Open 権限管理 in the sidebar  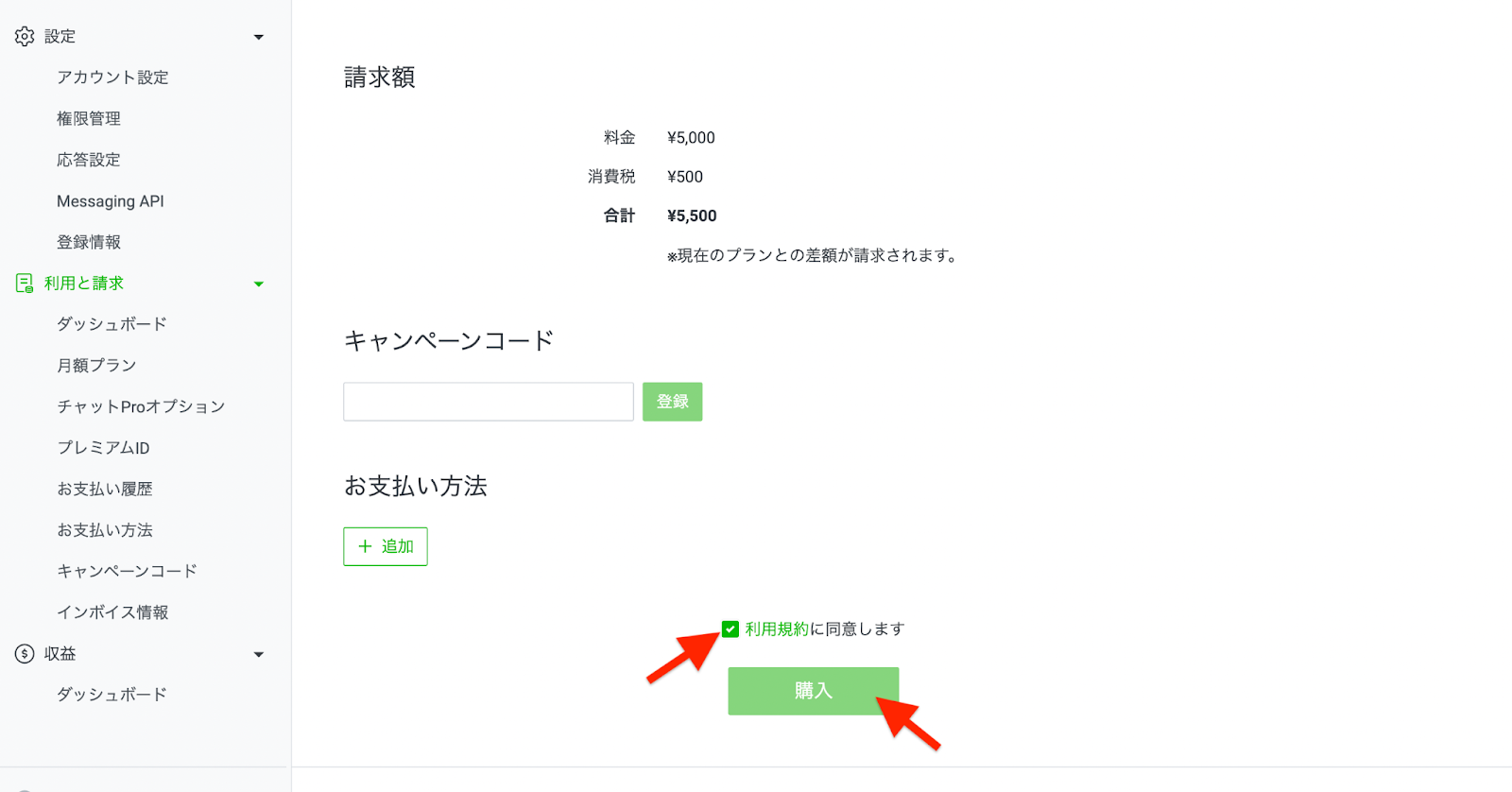(x=89, y=119)
